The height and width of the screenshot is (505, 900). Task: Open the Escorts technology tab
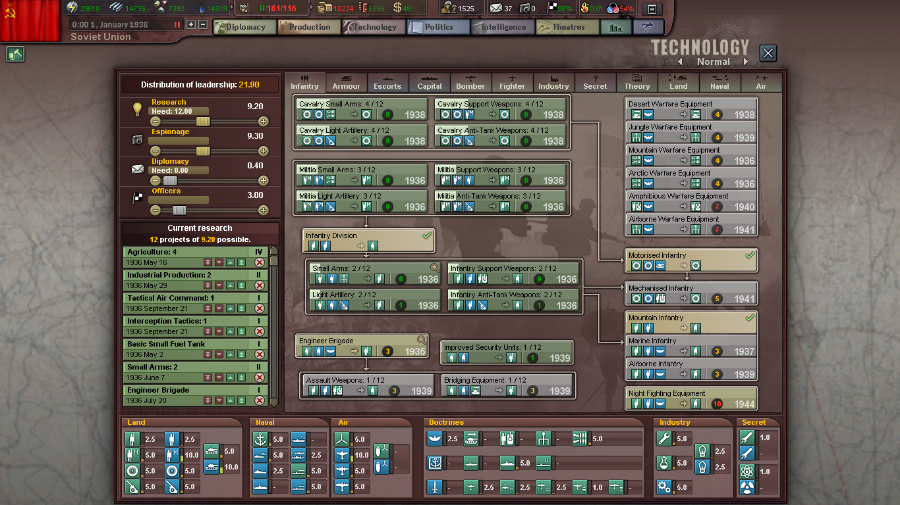(387, 83)
